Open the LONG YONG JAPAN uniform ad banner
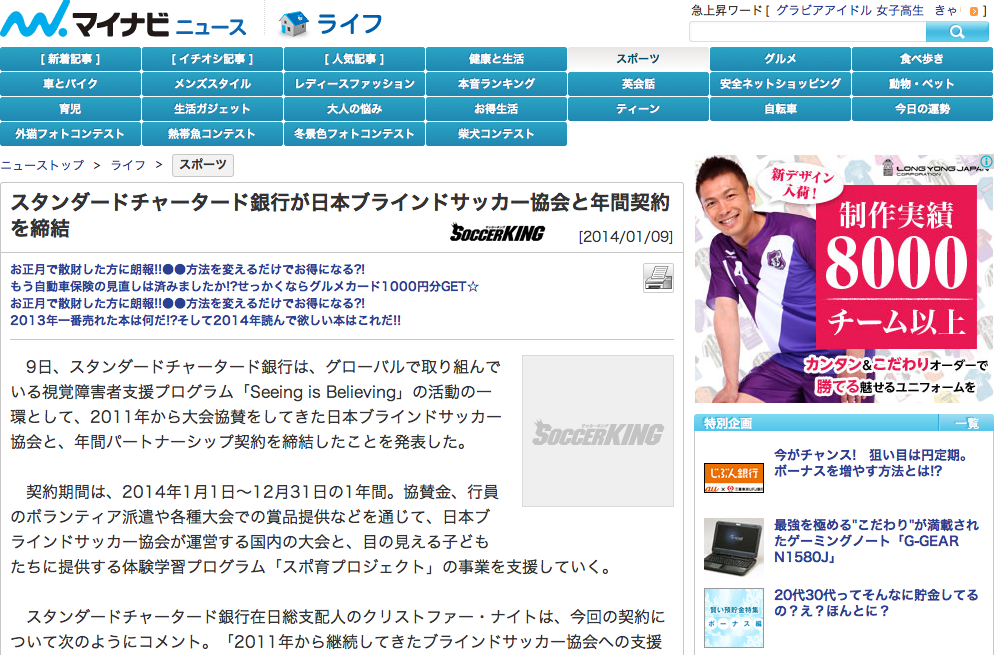This screenshot has width=995, height=655. coord(843,279)
